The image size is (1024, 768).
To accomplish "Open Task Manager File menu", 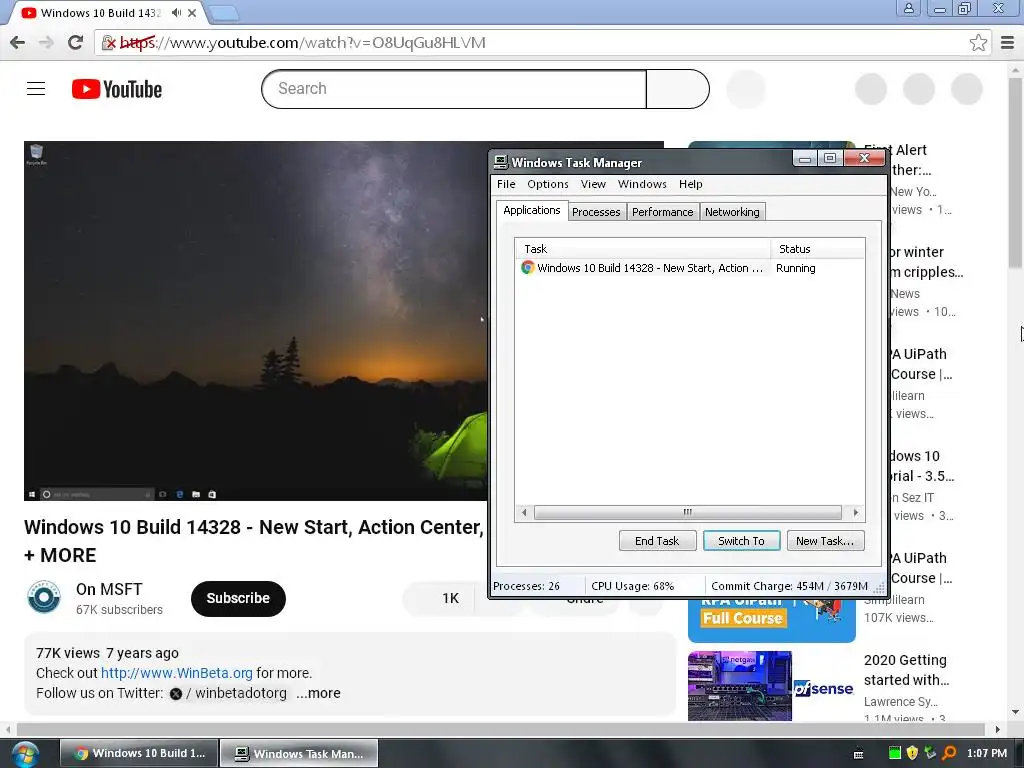I will (505, 184).
